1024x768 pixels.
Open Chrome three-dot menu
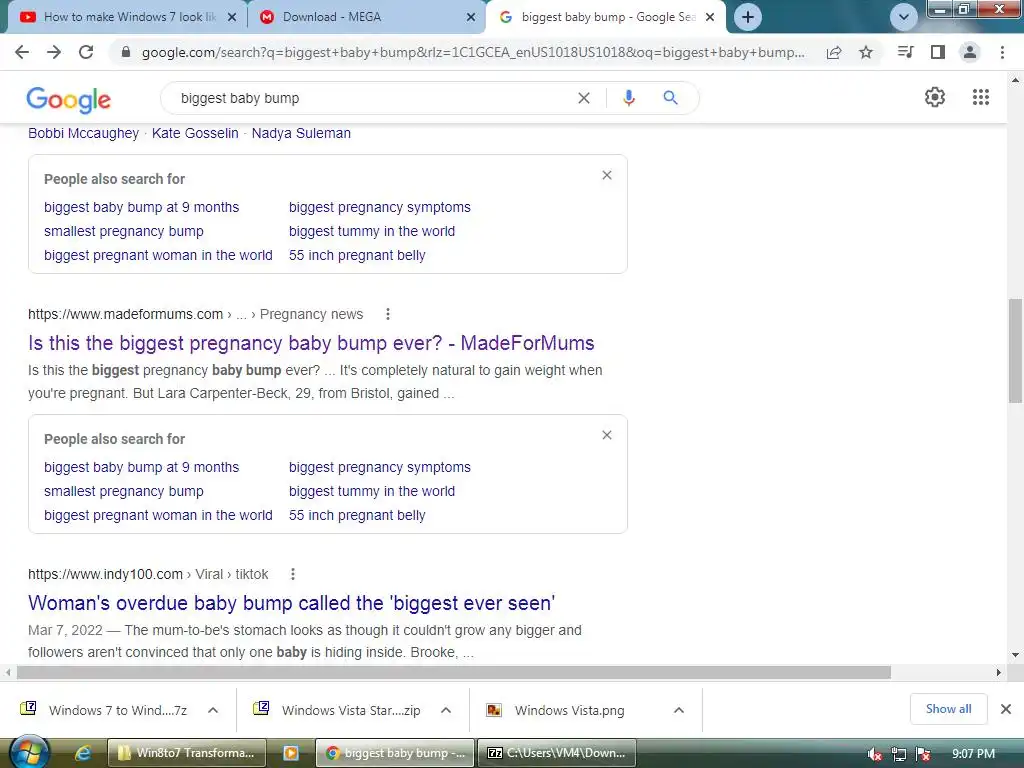tap(1002, 52)
